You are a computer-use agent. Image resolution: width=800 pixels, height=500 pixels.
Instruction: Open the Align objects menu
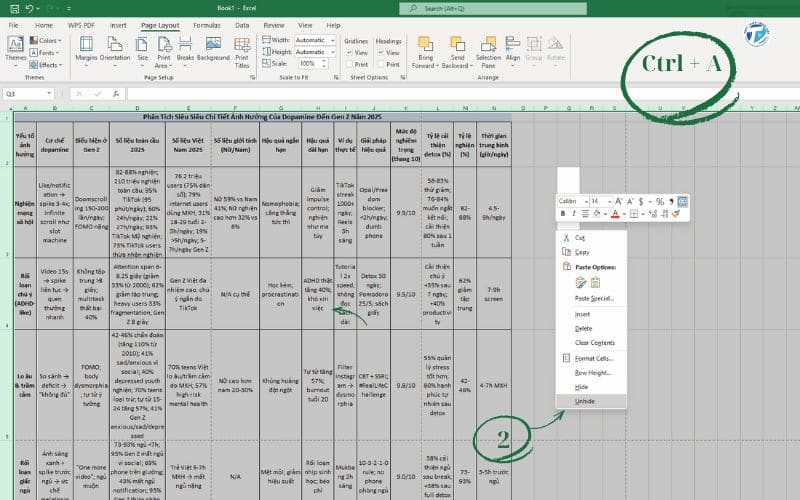(x=513, y=51)
